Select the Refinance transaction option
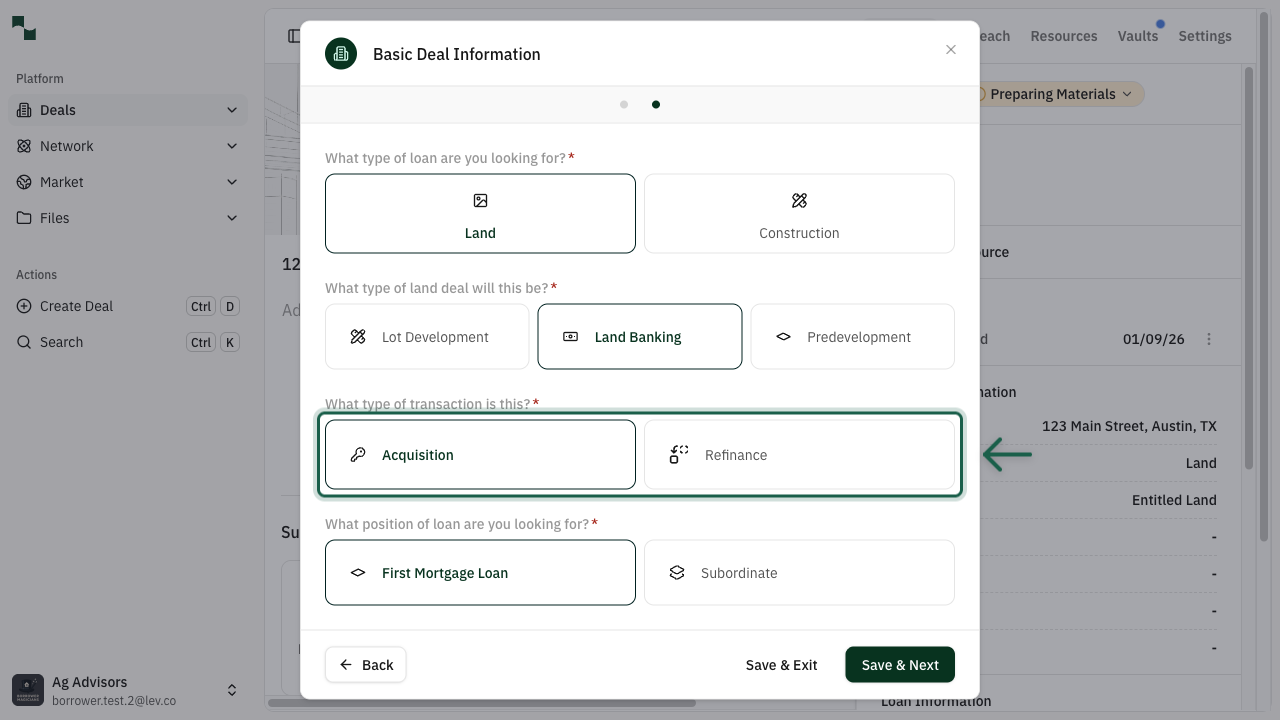Viewport: 1280px width, 720px height. (800, 454)
